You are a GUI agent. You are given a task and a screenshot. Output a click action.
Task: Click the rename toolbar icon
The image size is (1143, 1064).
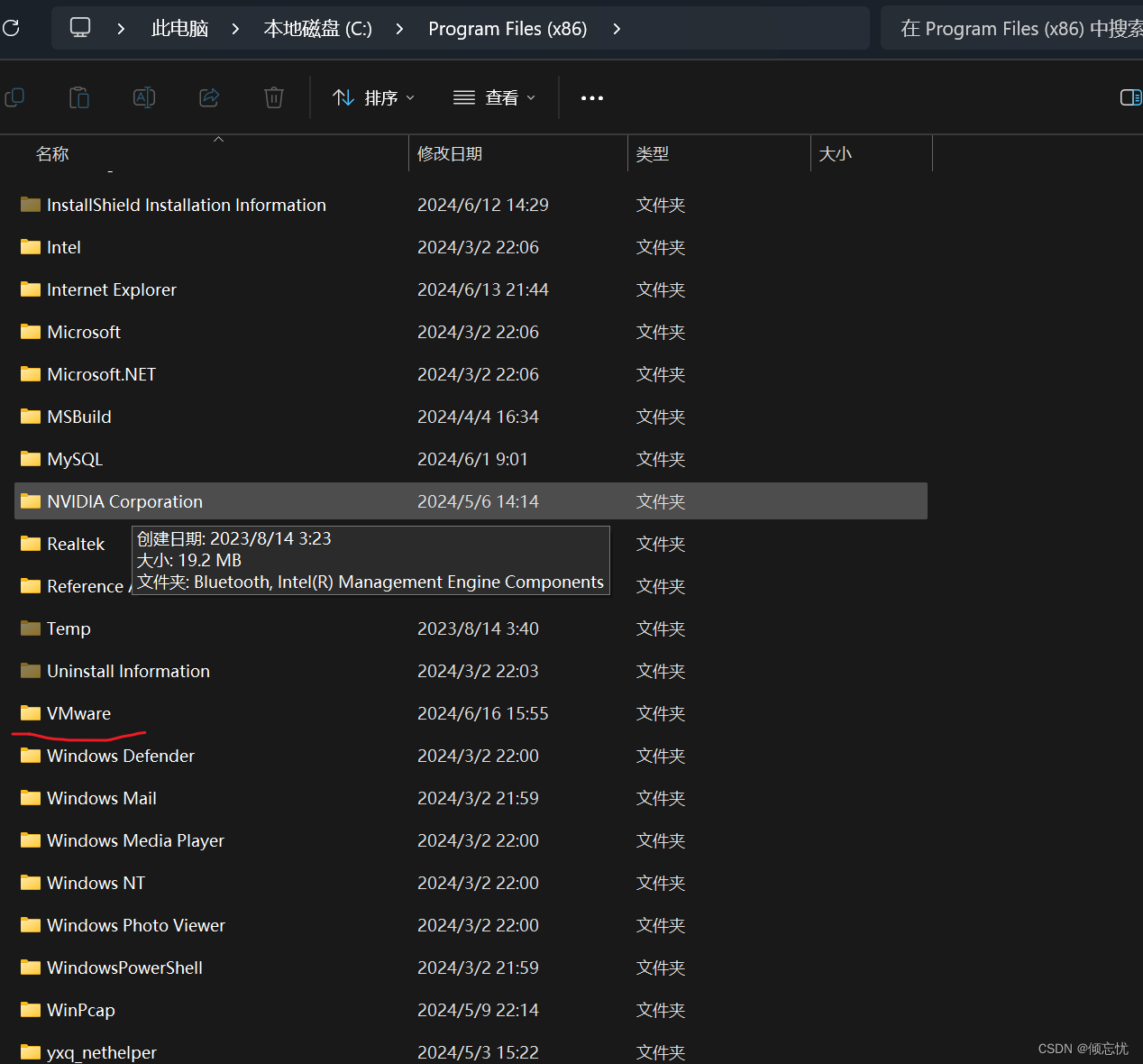tap(144, 97)
